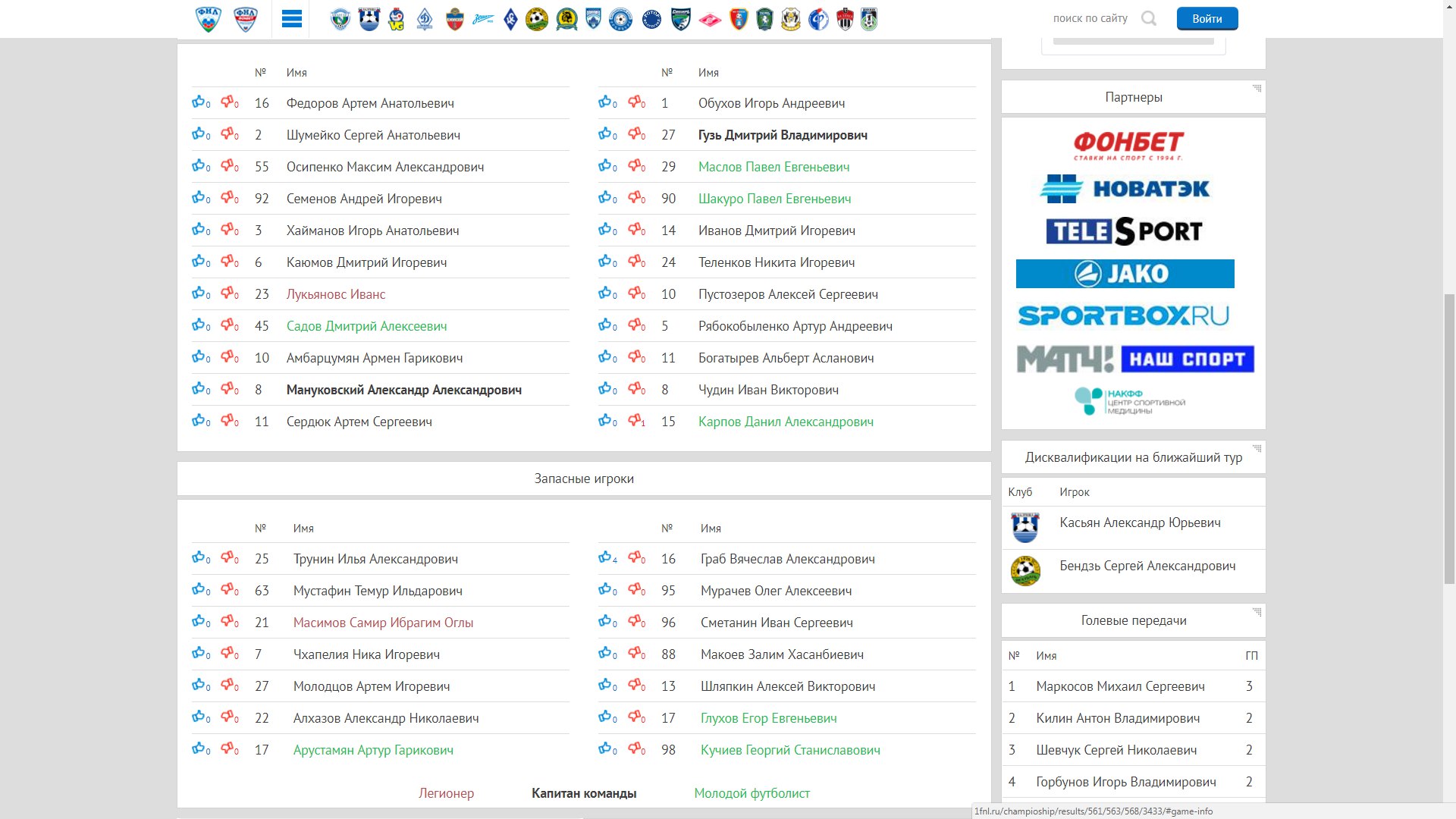The image size is (1456, 819).
Task: Click the ФОНБЕТ partner logo
Action: pyautogui.click(x=1128, y=145)
